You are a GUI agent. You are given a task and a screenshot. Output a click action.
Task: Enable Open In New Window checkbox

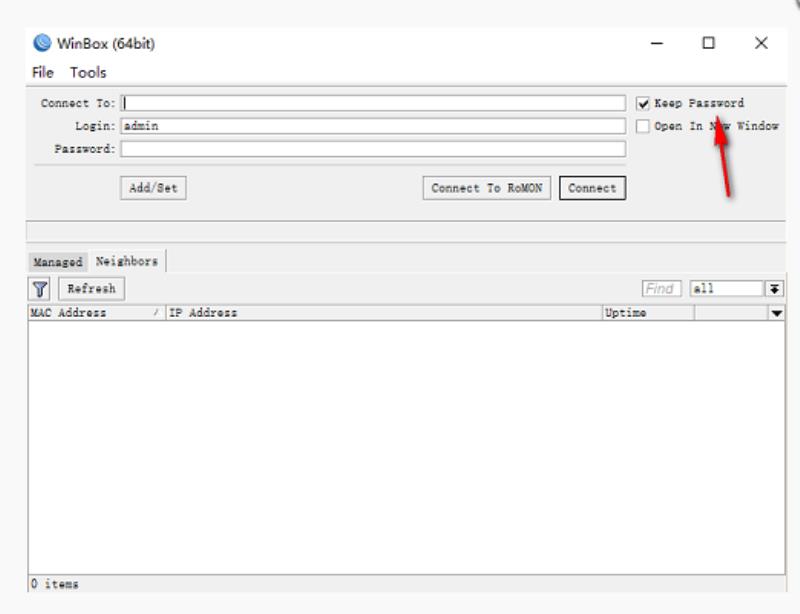643,126
